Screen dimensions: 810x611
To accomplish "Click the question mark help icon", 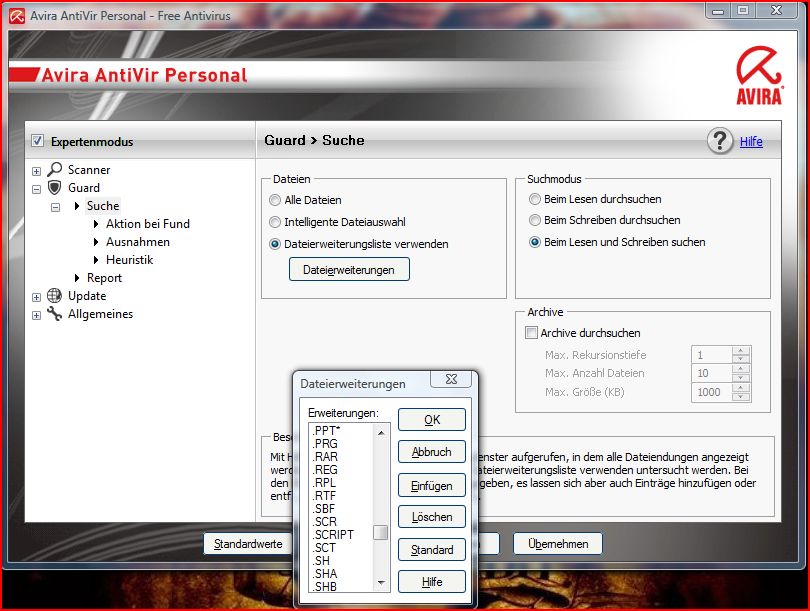I will coord(720,141).
